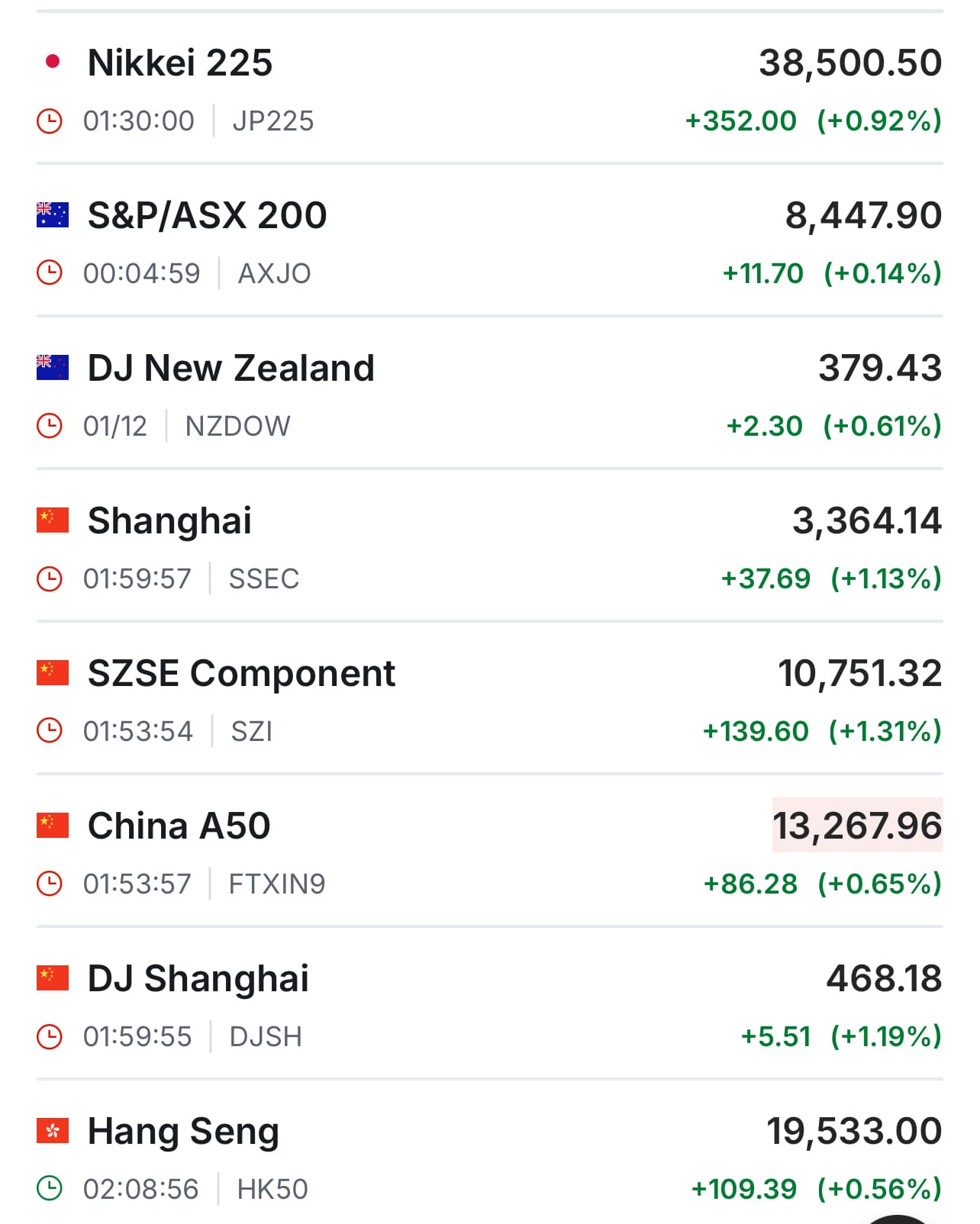This screenshot has height=1224, width=980.
Task: Open the SZSE Component index page
Action: click(241, 673)
